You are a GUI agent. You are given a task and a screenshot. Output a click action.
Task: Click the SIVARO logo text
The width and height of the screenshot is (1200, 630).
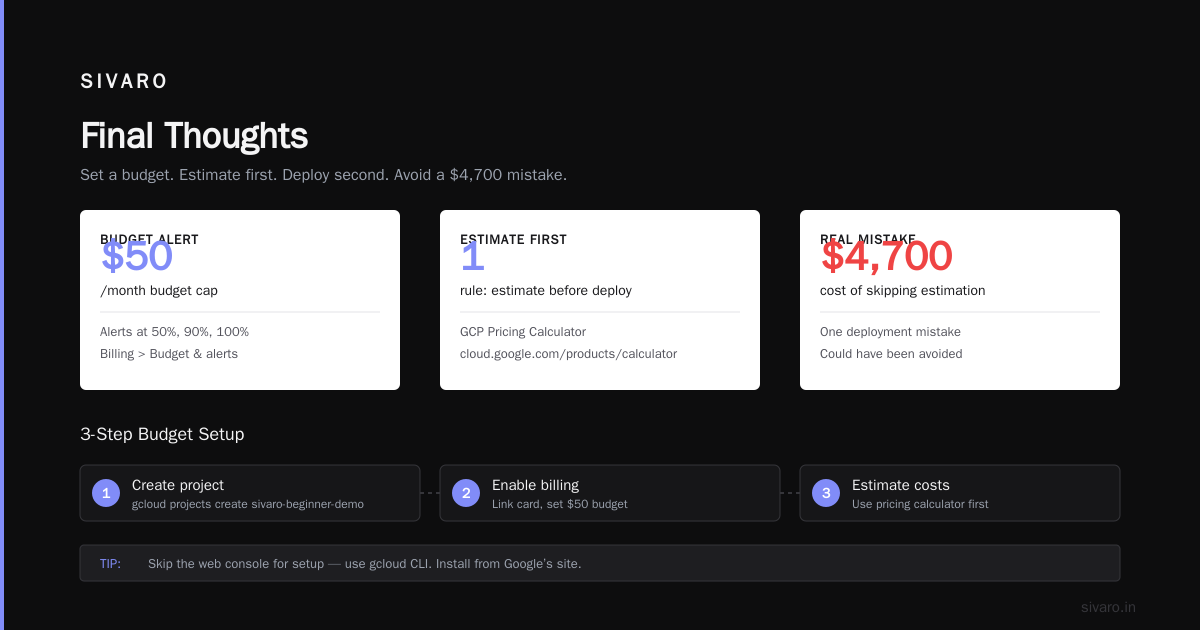pyautogui.click(x=124, y=82)
